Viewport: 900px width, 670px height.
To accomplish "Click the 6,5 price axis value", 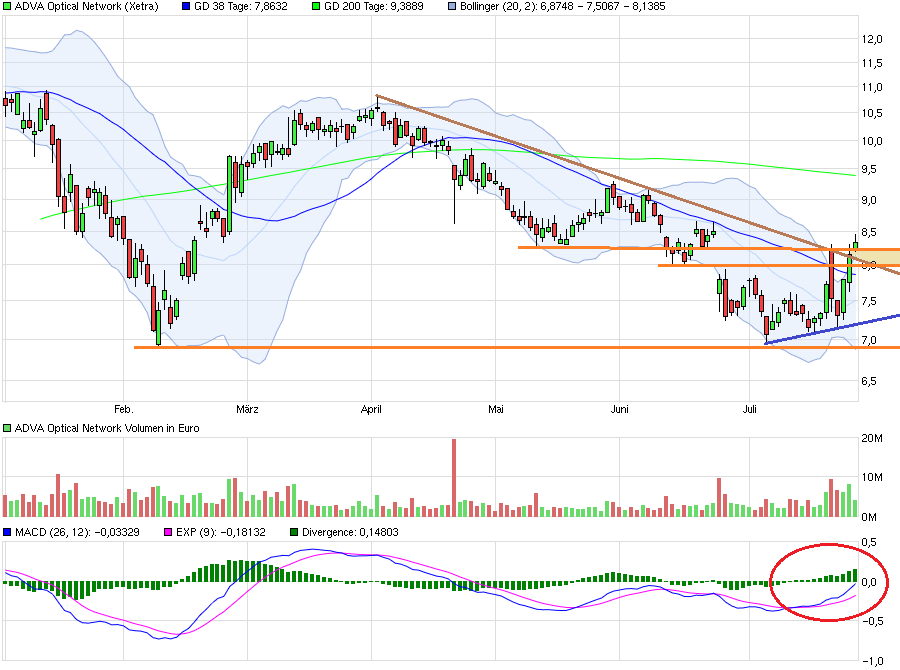I will point(869,381).
